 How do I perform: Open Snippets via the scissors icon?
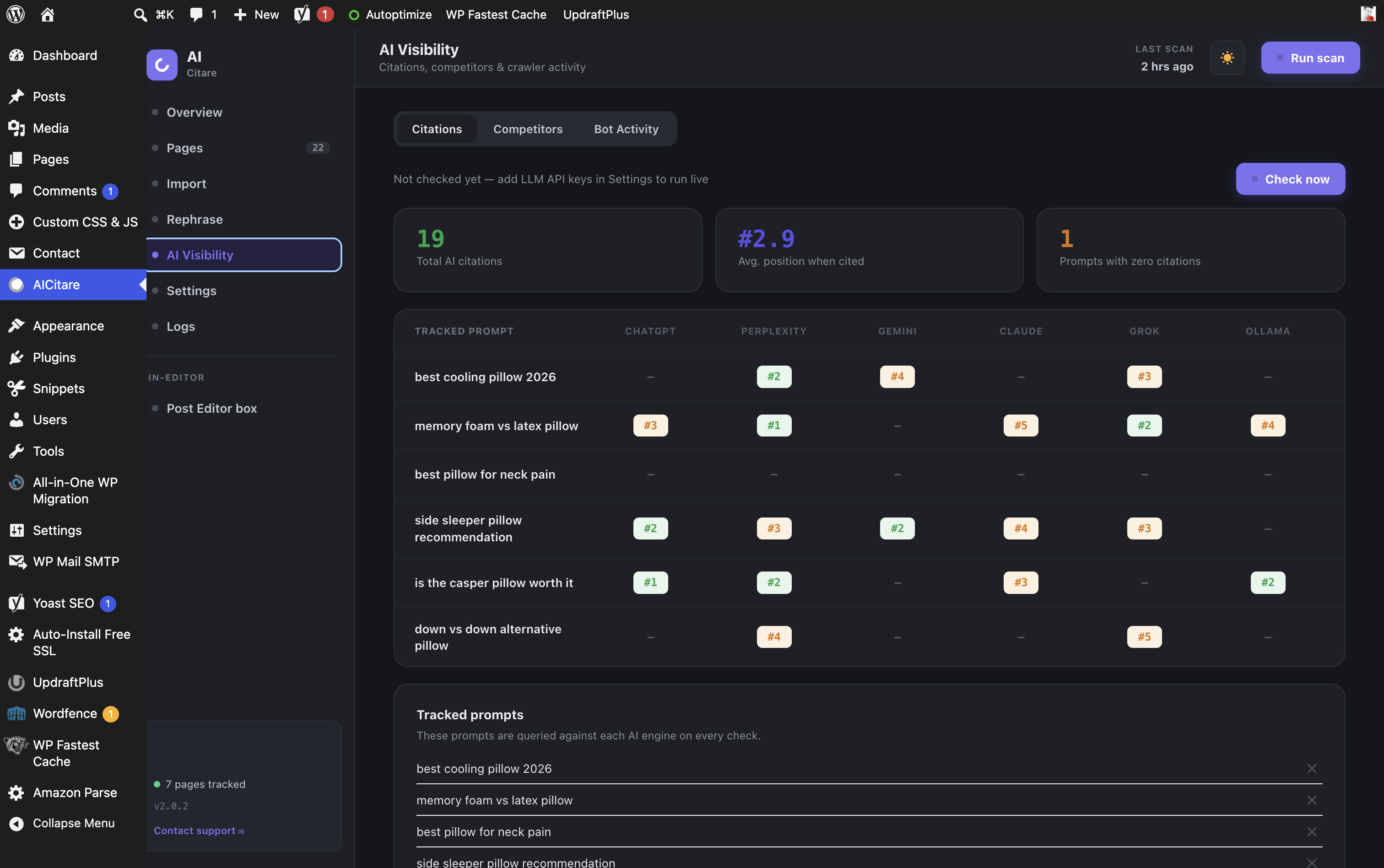16,388
